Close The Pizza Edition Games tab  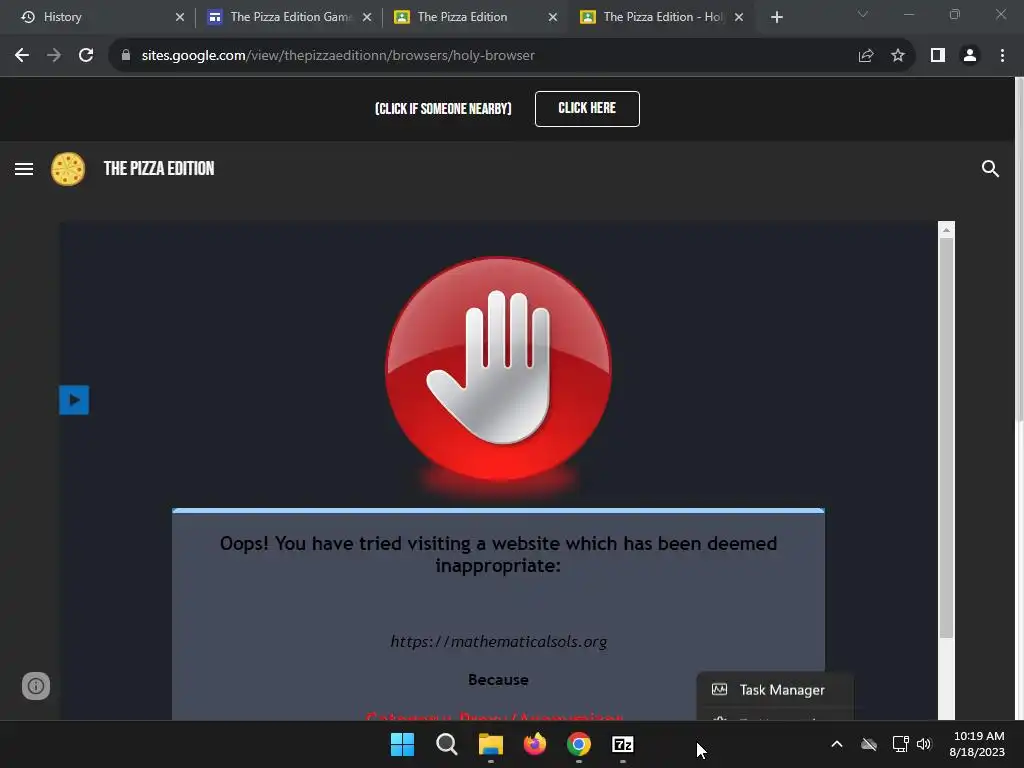367,17
